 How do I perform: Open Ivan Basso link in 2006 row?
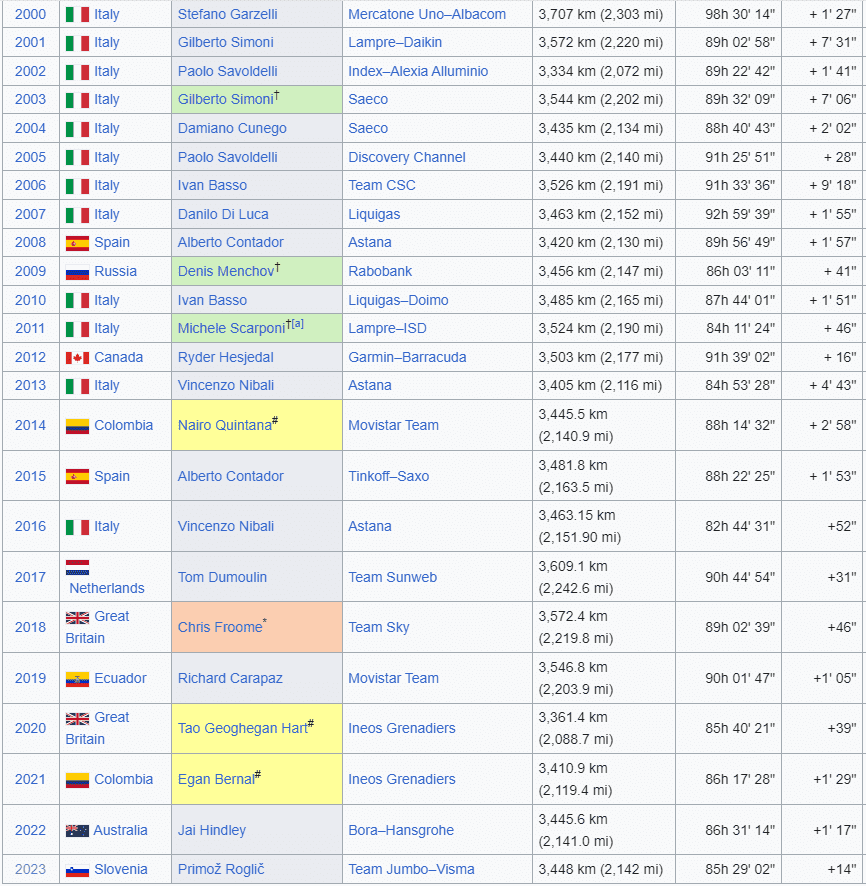[212, 185]
